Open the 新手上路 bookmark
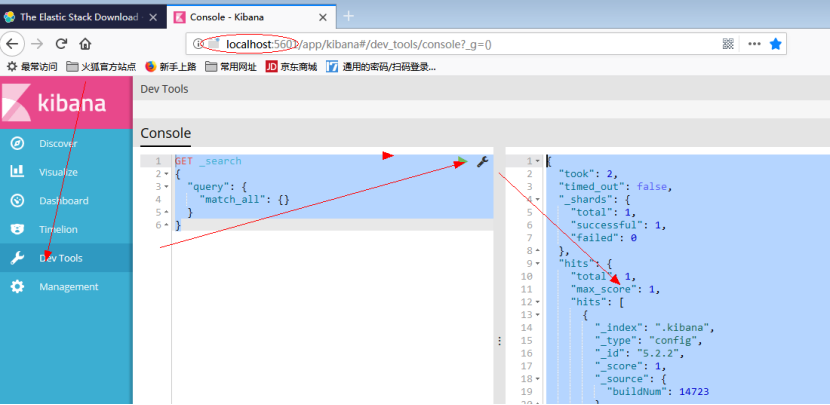The height and width of the screenshot is (405, 830). tap(170, 67)
